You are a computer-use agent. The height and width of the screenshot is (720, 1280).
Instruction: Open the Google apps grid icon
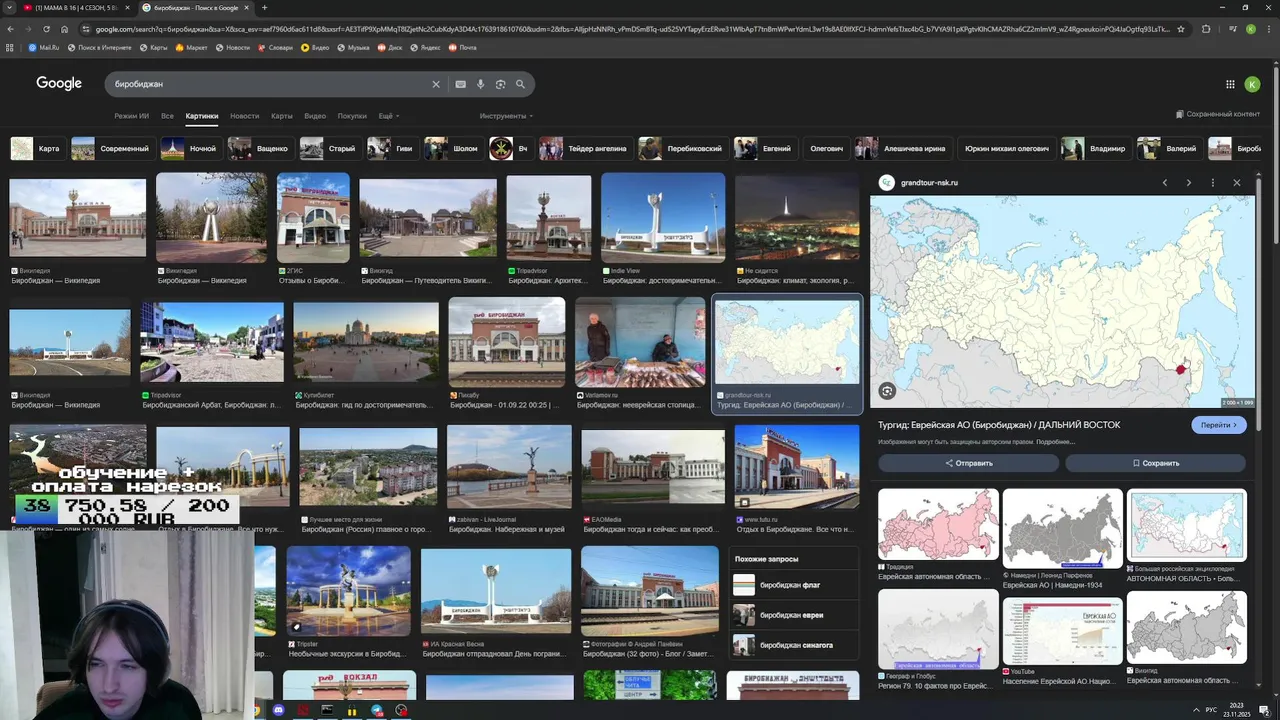click(1230, 84)
